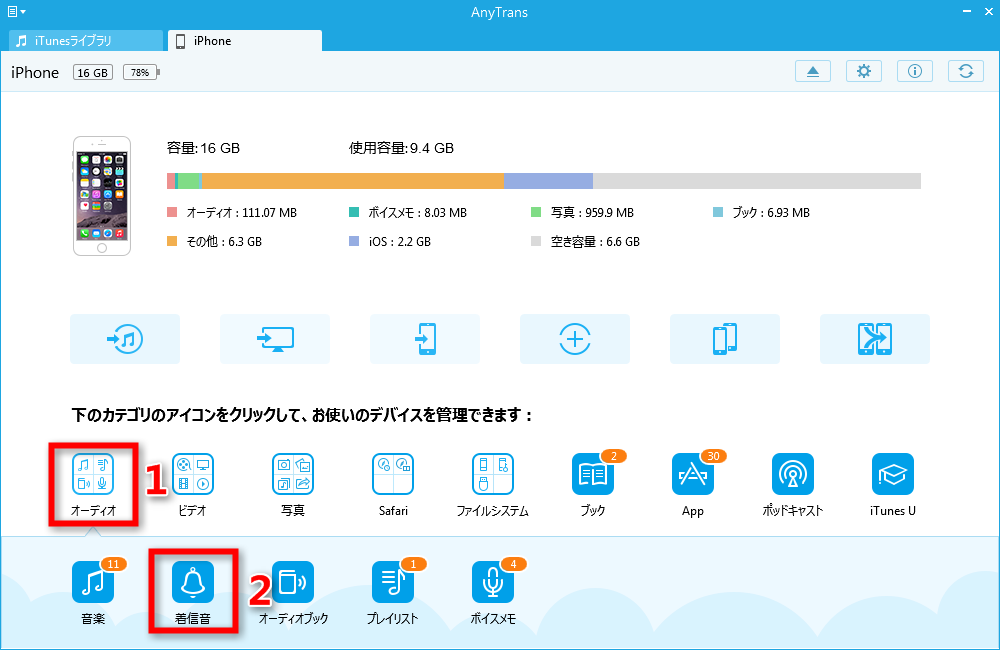Open the Video (ビデオ) category
This screenshot has height=650, width=1000.
tap(193, 474)
